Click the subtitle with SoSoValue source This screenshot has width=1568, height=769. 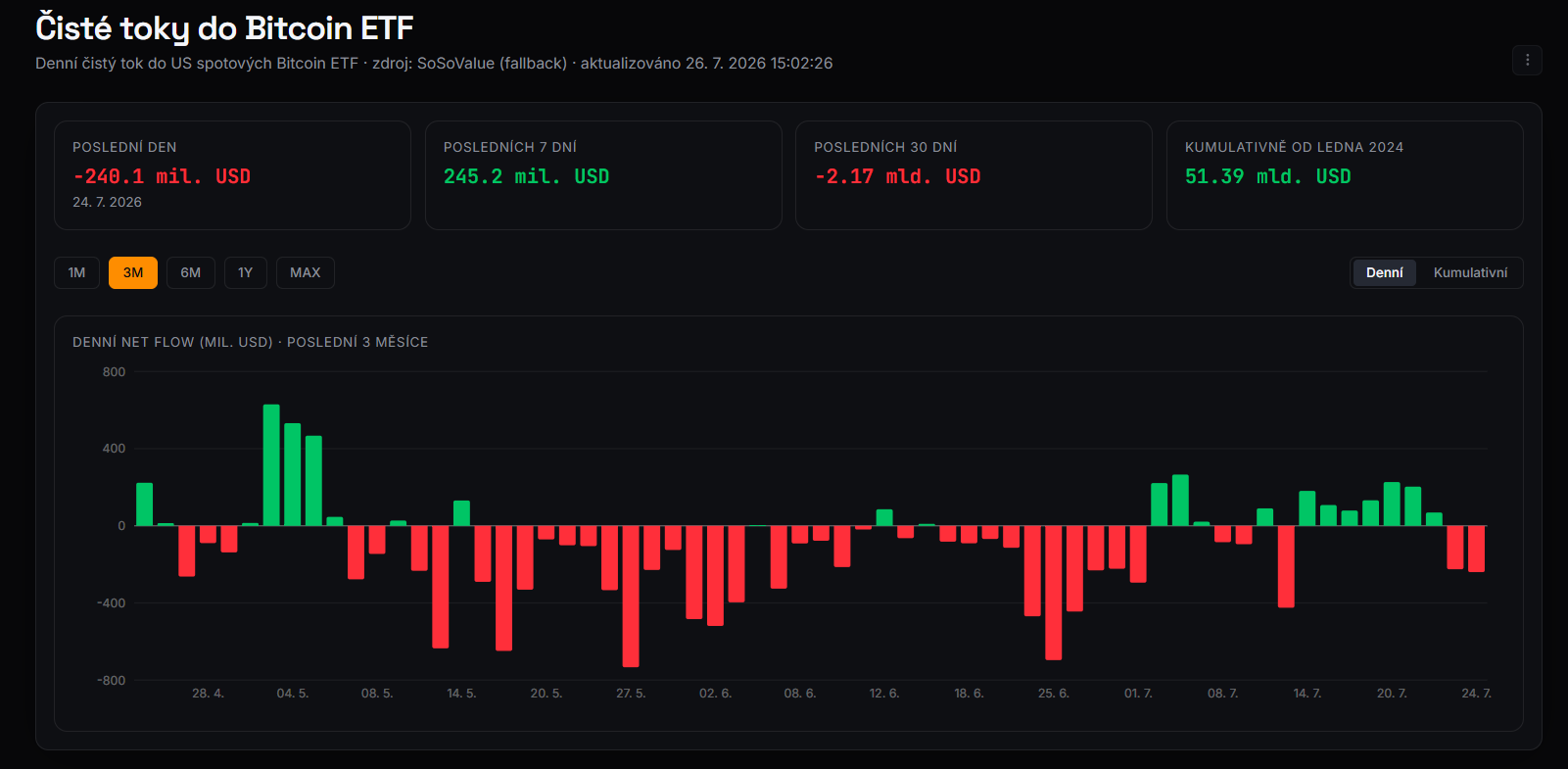tap(434, 63)
